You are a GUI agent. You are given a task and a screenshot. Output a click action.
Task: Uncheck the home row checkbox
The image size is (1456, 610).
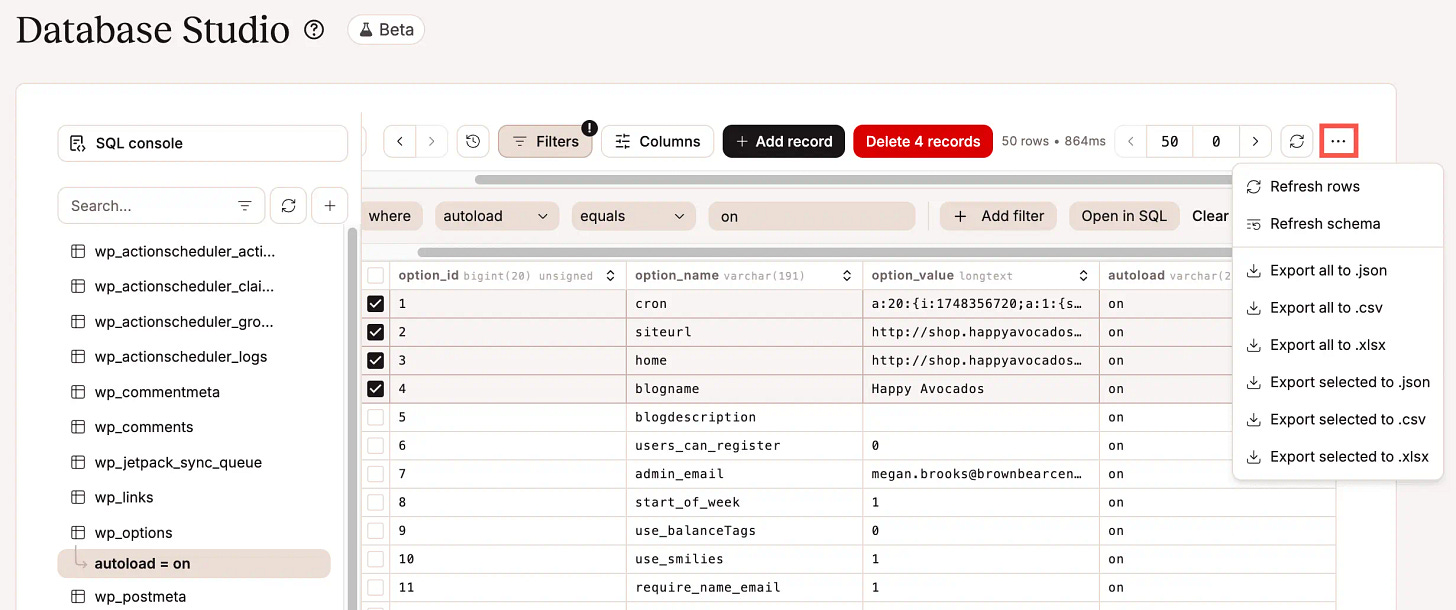(375, 360)
